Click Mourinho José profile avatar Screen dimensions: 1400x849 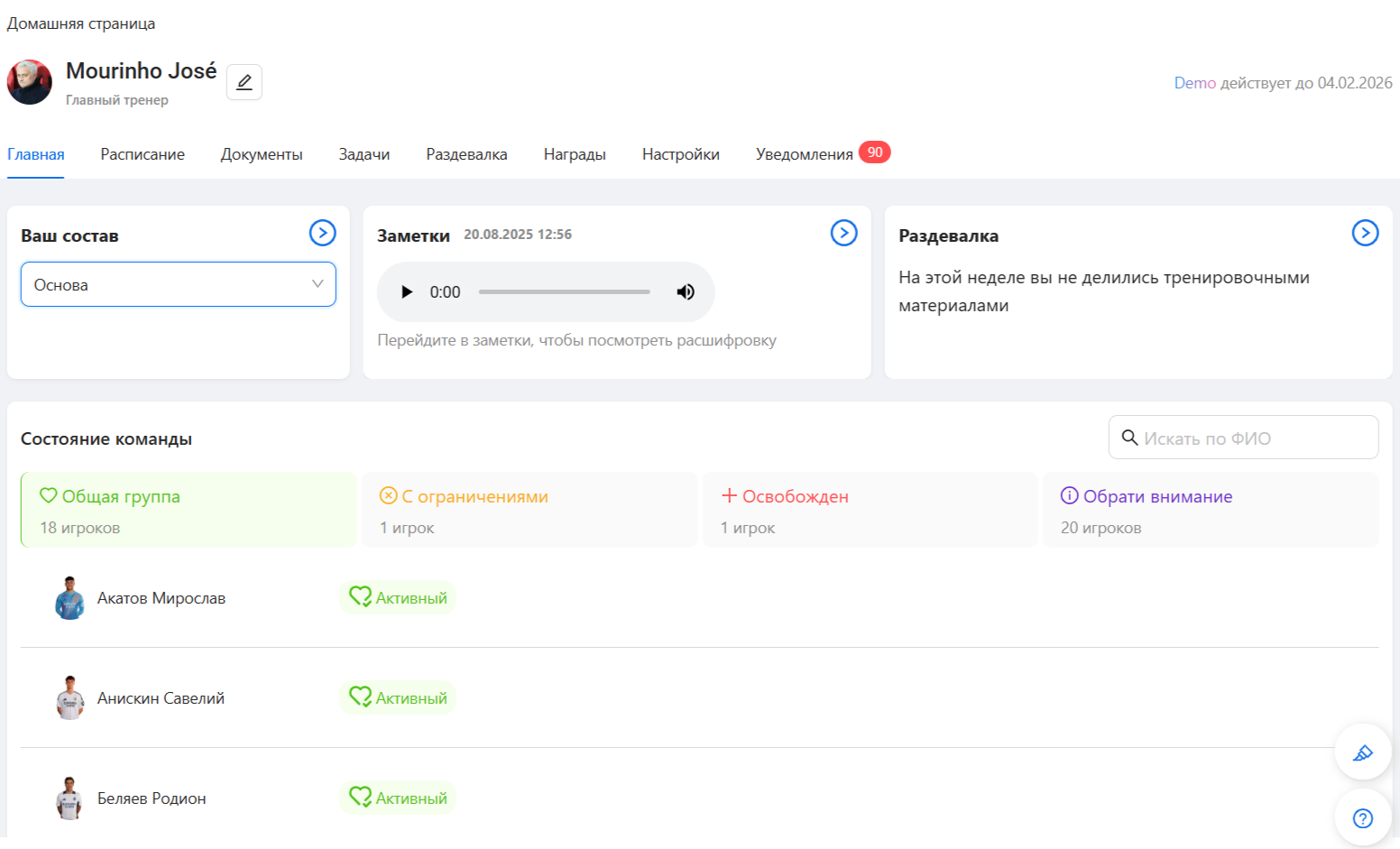[x=30, y=82]
